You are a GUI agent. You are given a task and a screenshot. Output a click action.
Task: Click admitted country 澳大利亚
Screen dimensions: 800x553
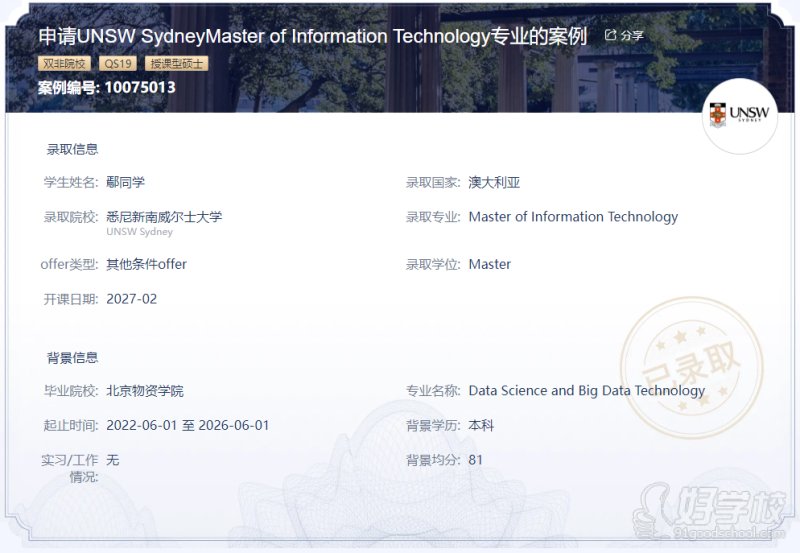494,182
